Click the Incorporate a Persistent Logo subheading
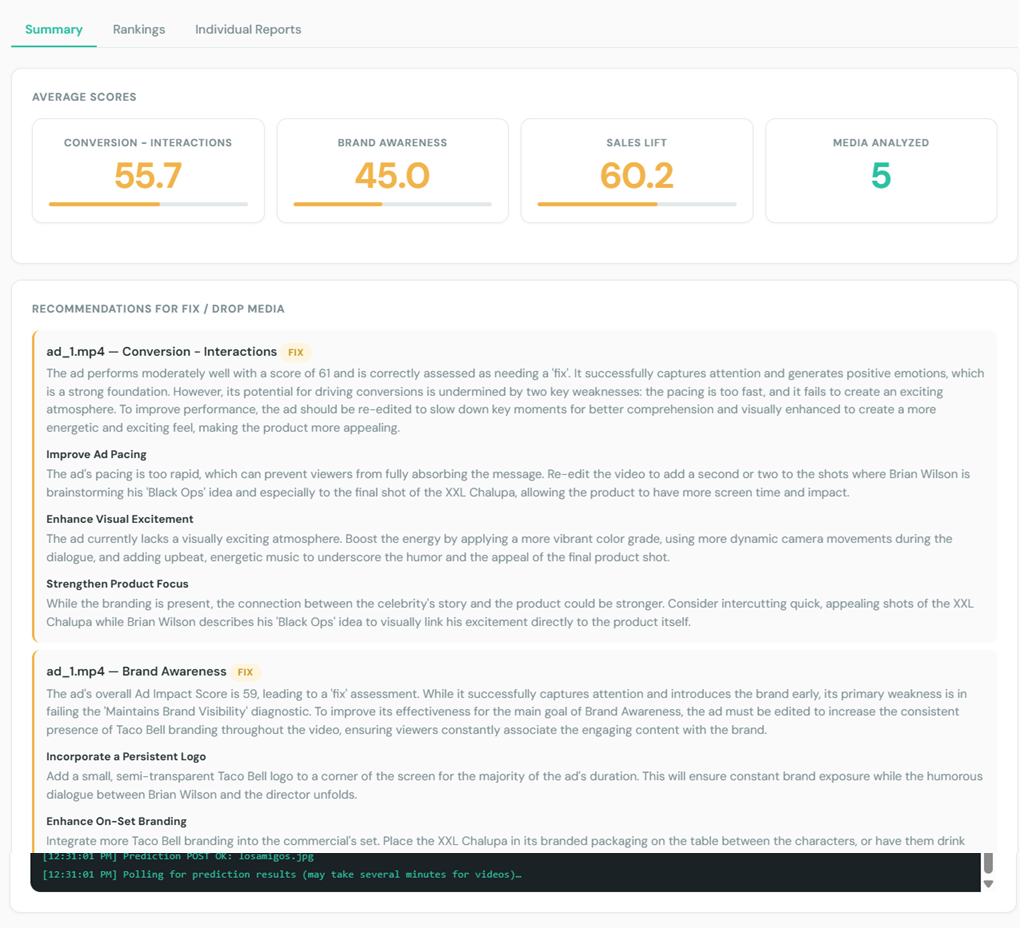Image resolution: width=1020 pixels, height=928 pixels. coord(126,756)
